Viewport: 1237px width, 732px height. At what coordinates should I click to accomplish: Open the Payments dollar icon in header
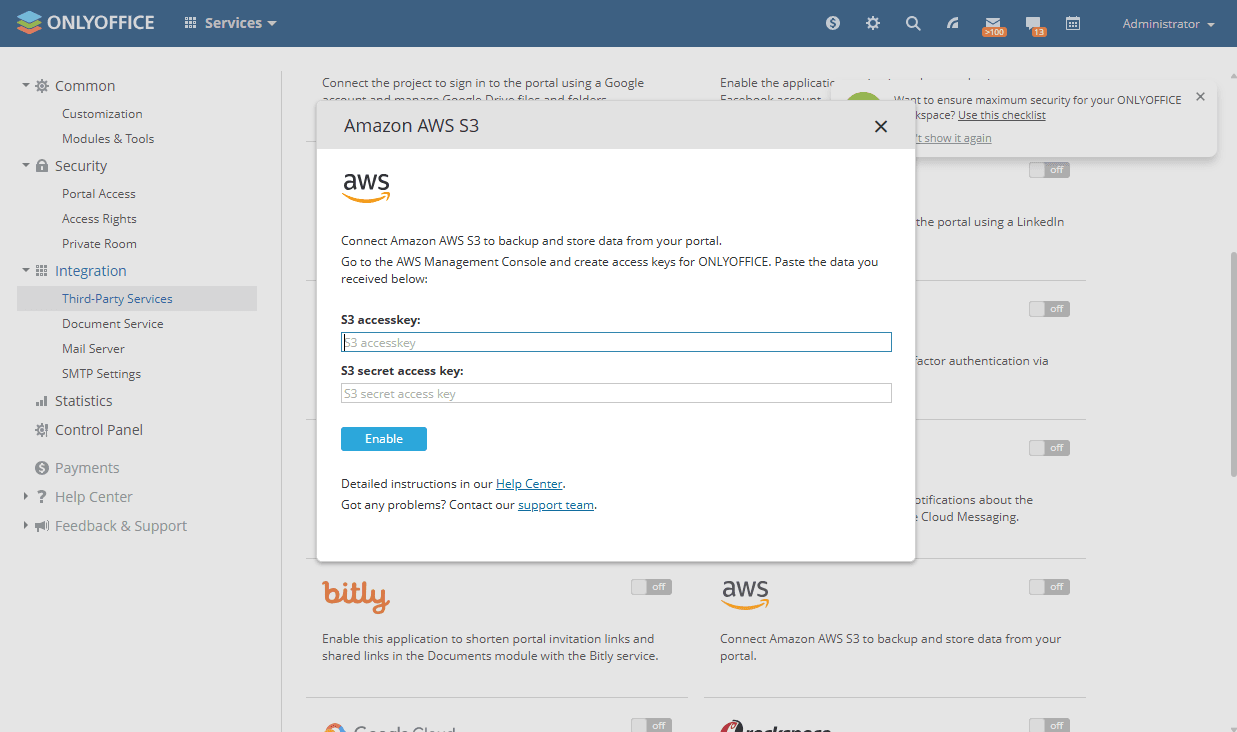tap(833, 23)
